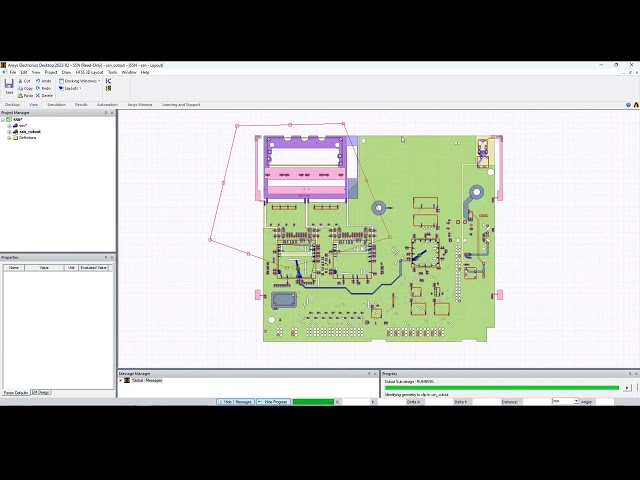Switch to the Ansys Minerva ribbon tab

tap(140, 105)
